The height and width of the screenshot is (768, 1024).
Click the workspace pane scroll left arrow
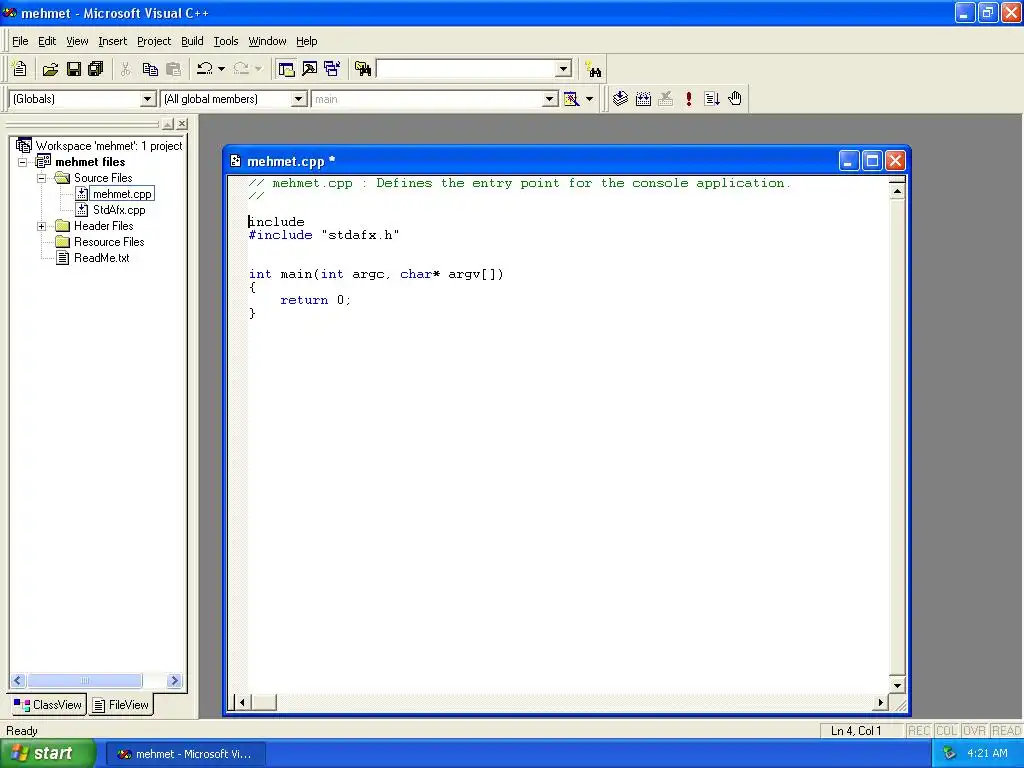tap(18, 680)
